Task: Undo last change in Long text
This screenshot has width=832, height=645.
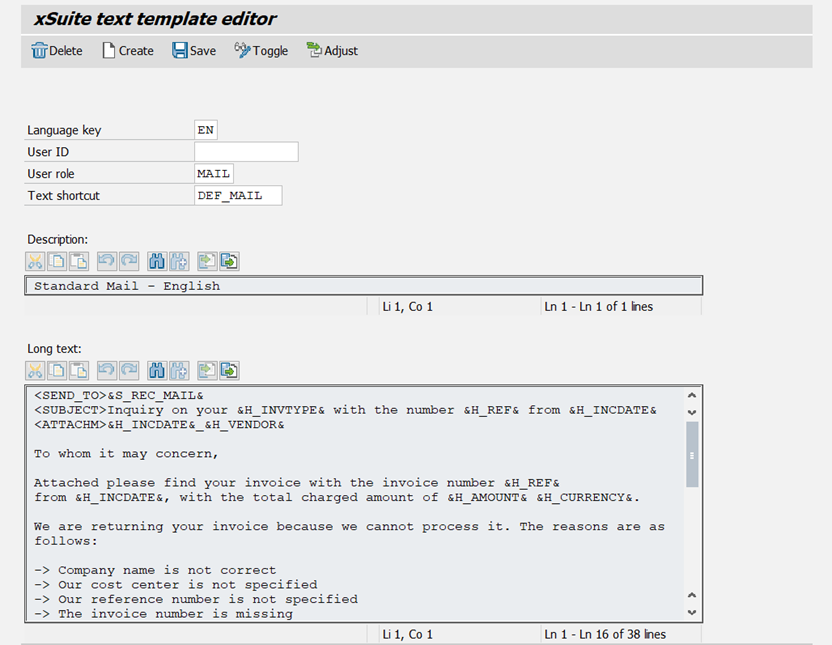Action: (108, 370)
